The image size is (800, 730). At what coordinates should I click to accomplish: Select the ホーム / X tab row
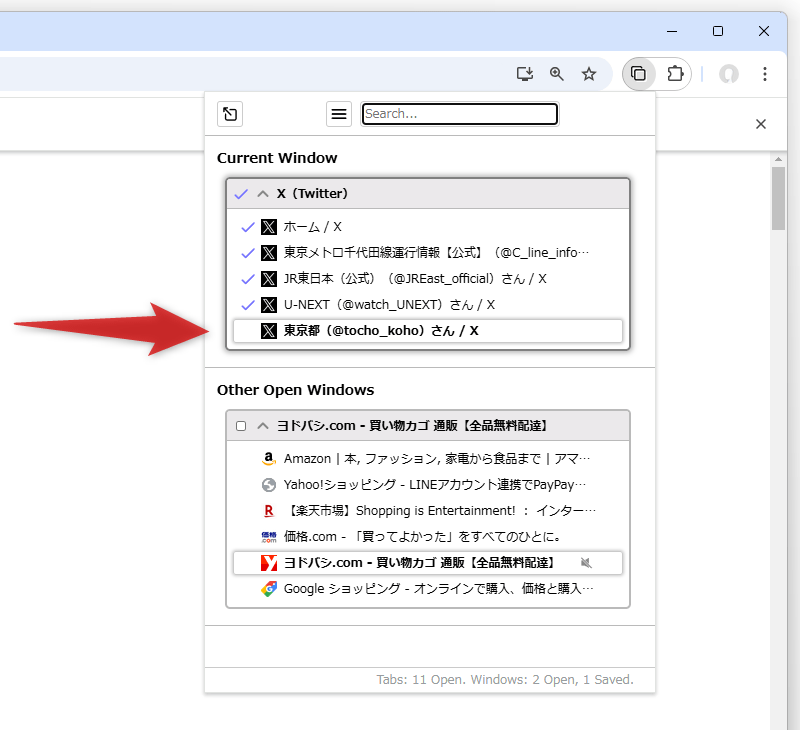pos(428,227)
